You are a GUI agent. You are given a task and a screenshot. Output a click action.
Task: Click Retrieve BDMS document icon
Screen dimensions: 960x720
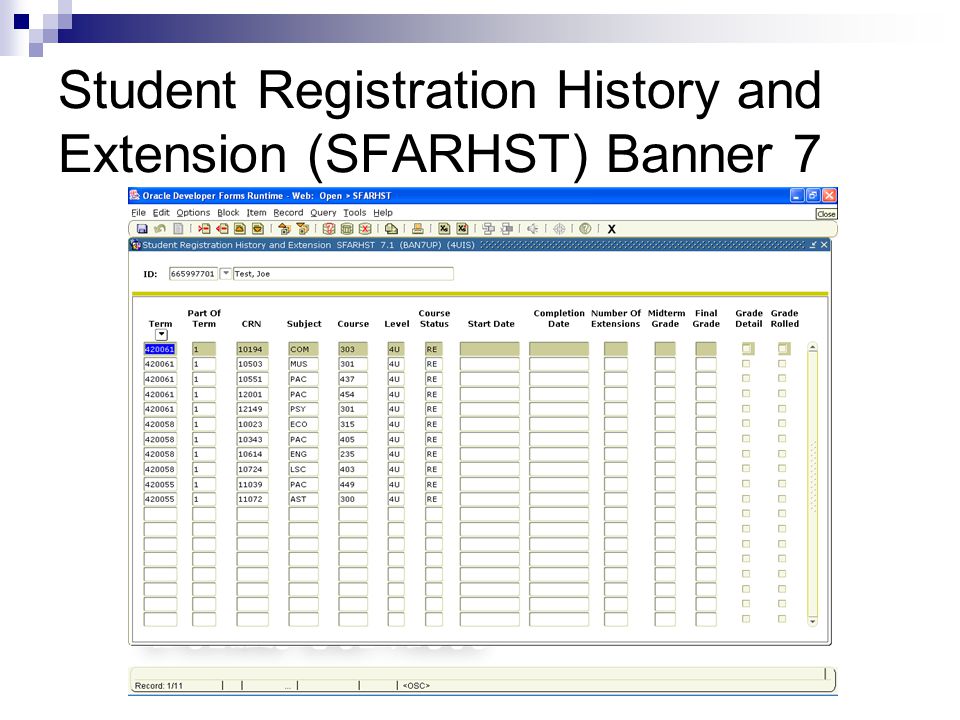(x=507, y=229)
